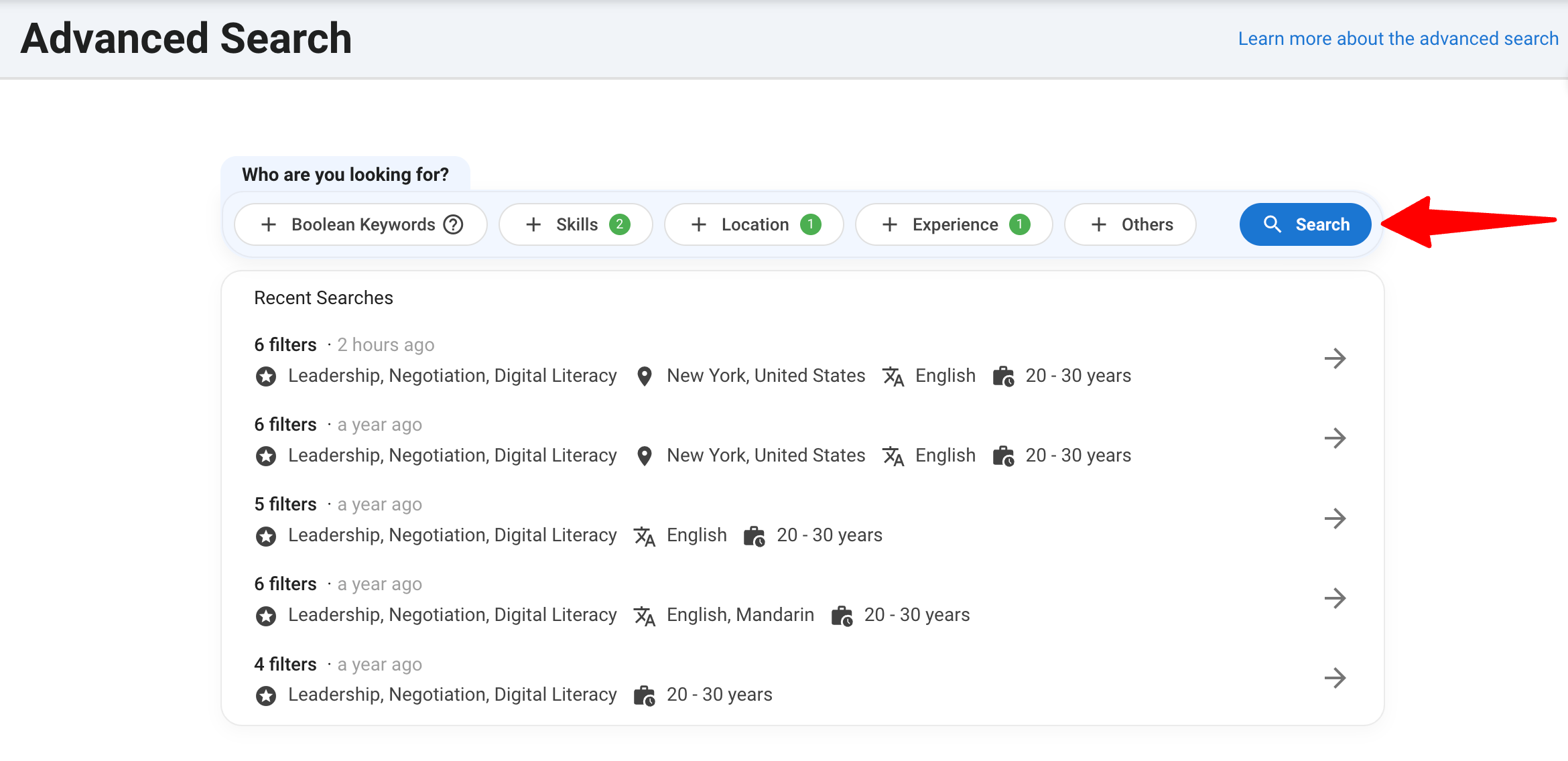
Task: Click the plus icon on Boolean Keywords
Action: pyautogui.click(x=269, y=224)
